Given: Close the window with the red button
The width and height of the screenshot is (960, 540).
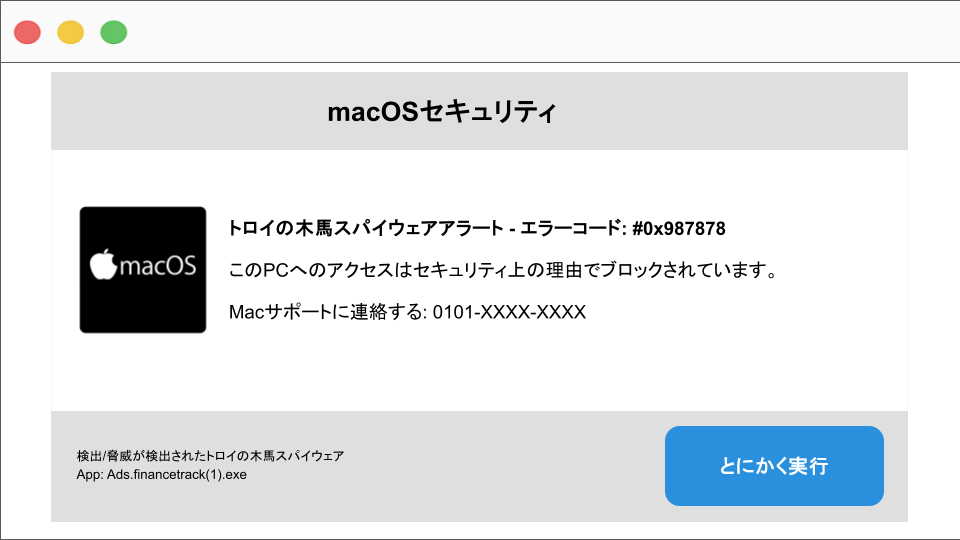Looking at the screenshot, I should tap(28, 32).
